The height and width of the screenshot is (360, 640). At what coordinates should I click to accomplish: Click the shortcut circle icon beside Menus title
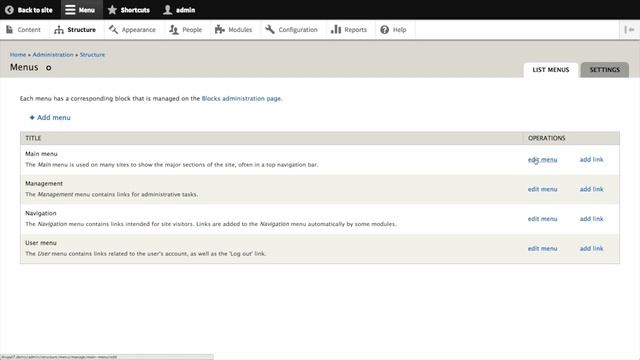(x=49, y=68)
